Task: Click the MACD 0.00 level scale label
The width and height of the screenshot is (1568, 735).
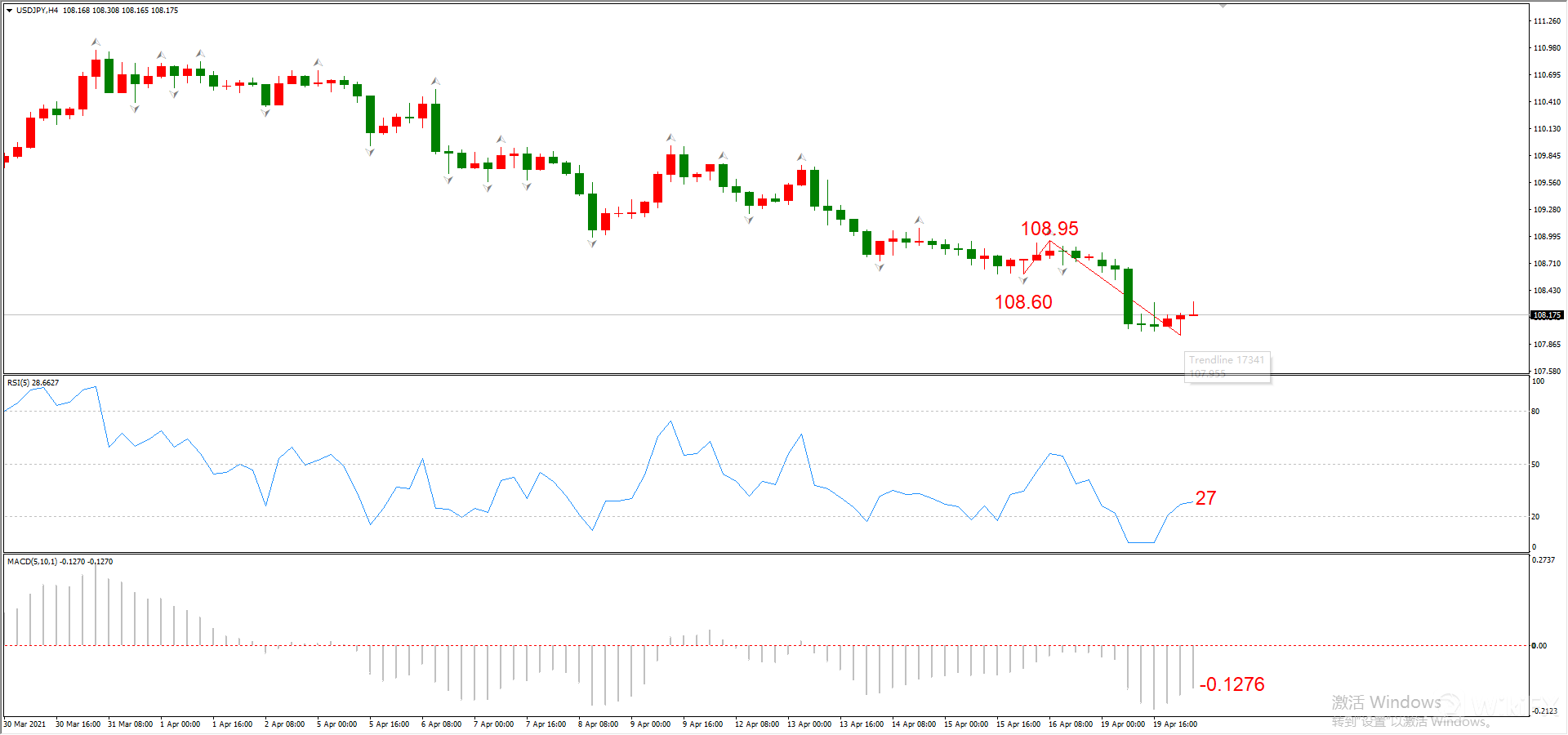Action: [1539, 646]
